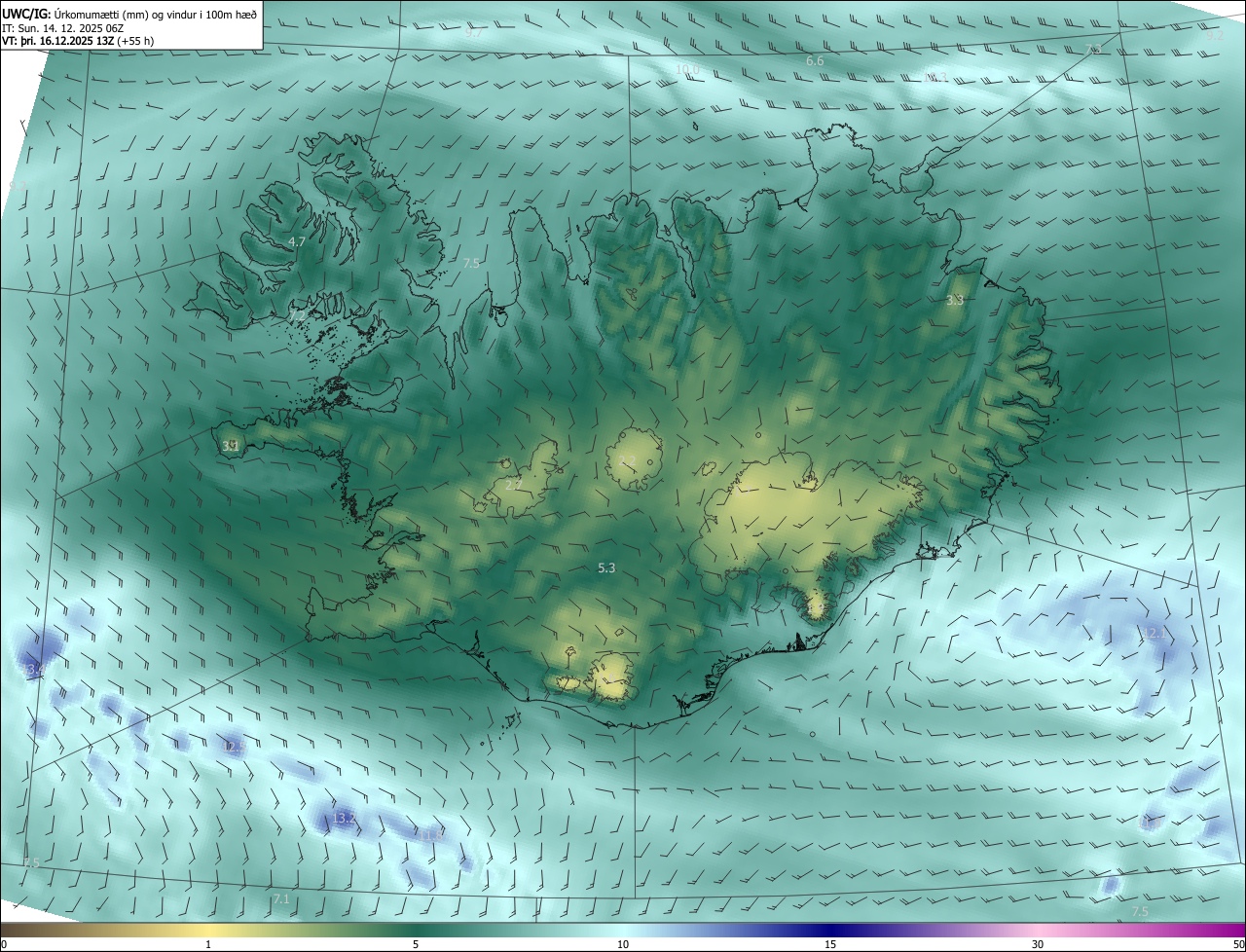Click the '5.3' value in southern Iceland

pos(606,568)
